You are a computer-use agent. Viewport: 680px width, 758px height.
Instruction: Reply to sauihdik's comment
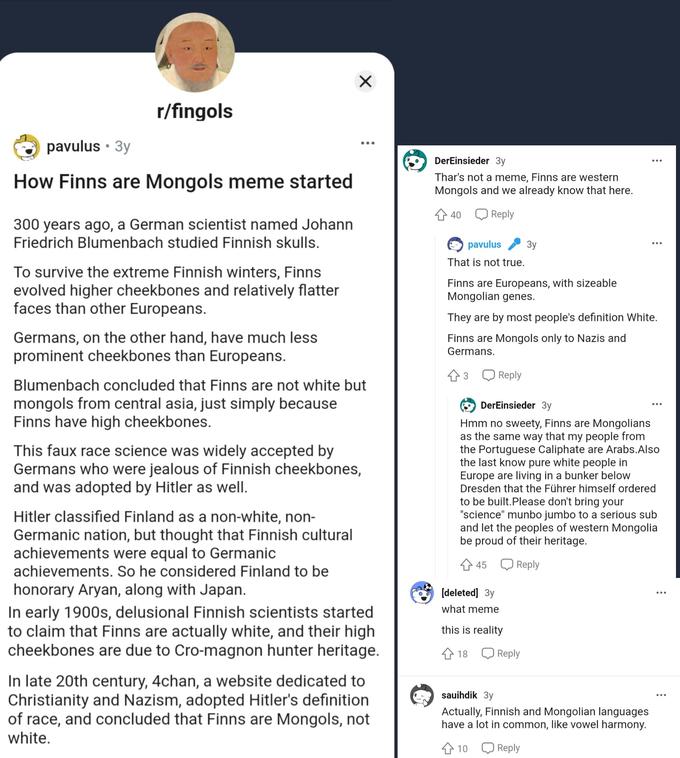click(x=500, y=747)
